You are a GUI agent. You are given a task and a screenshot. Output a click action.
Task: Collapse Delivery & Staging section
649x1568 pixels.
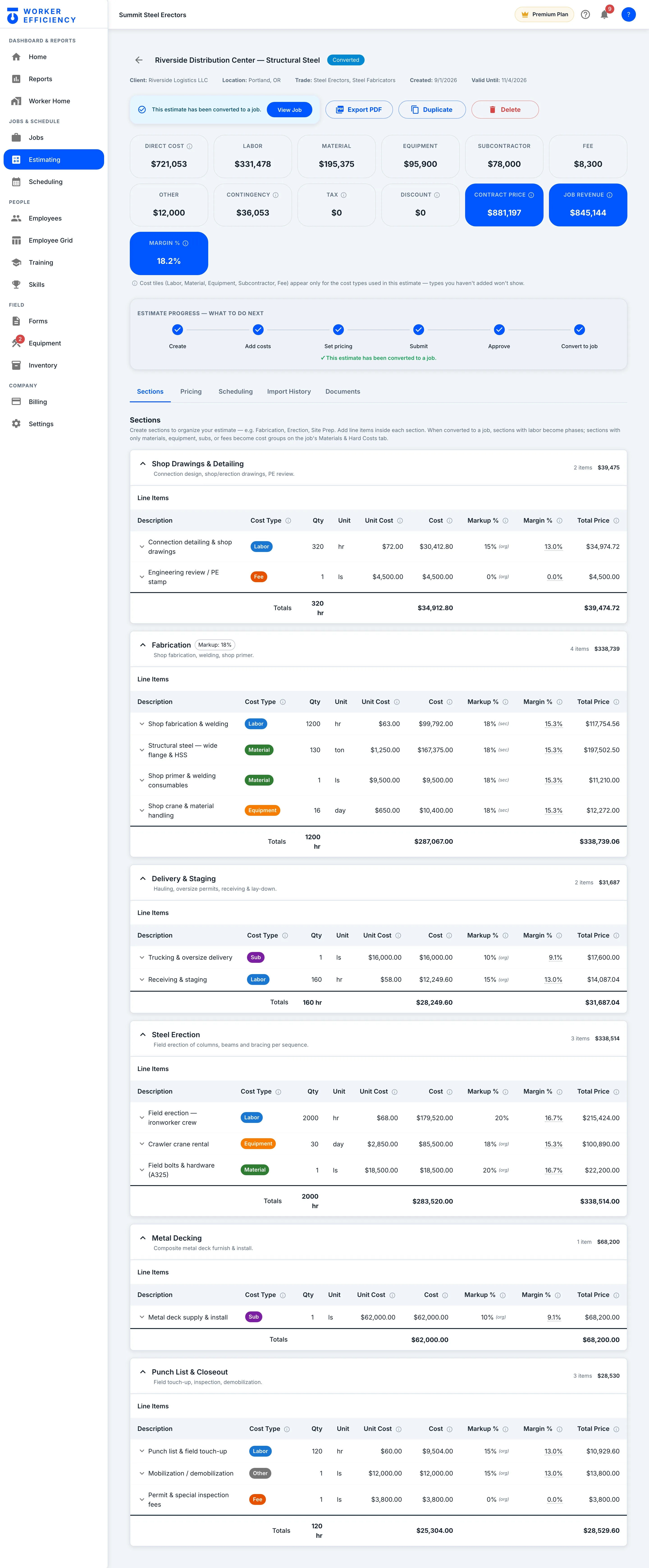pyautogui.click(x=142, y=878)
